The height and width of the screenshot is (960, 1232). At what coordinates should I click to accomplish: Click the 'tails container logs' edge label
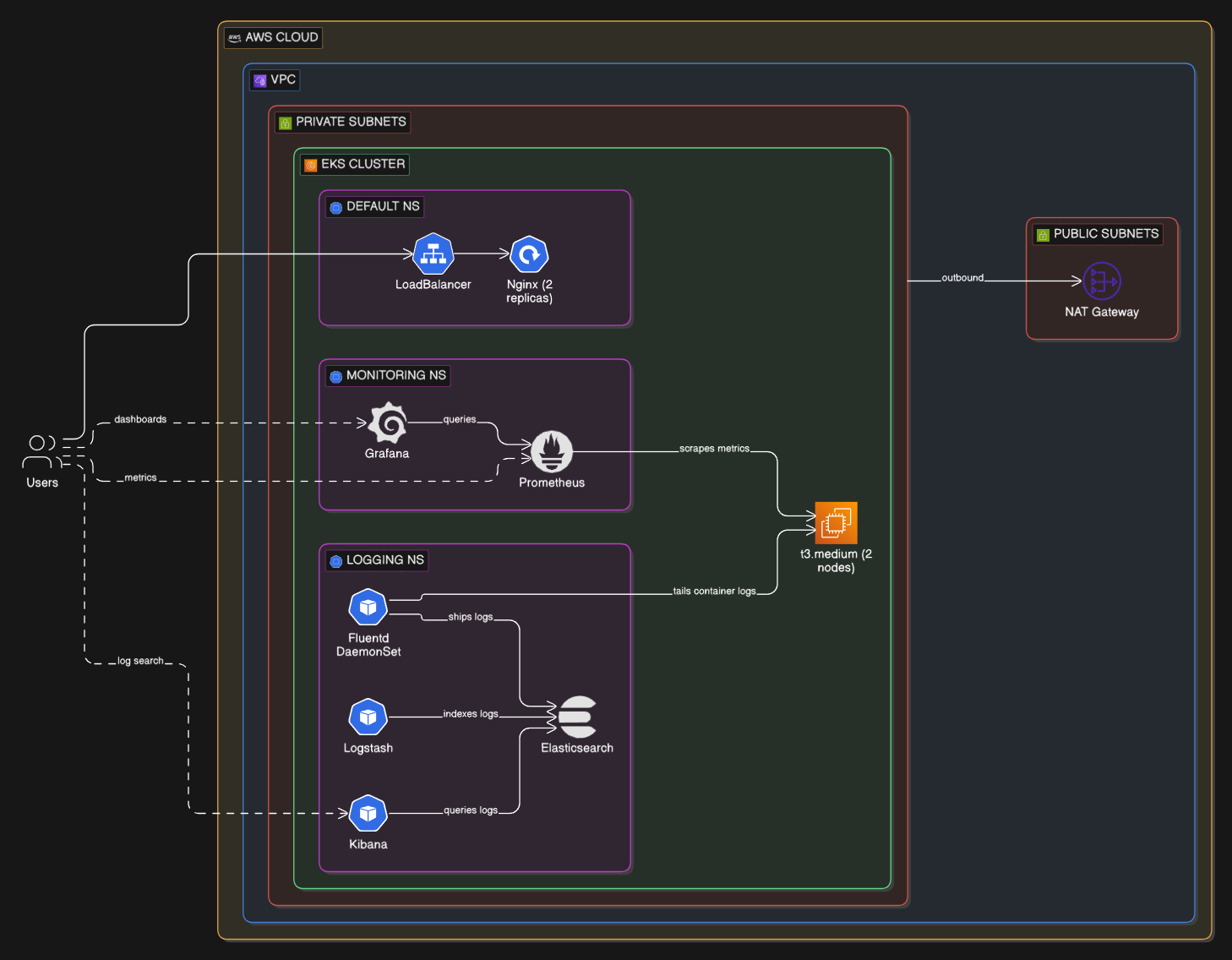coord(714,592)
